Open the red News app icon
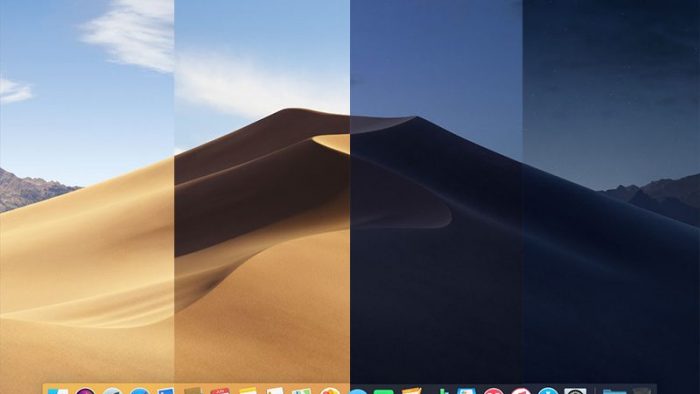The image size is (700, 394). click(x=494, y=391)
